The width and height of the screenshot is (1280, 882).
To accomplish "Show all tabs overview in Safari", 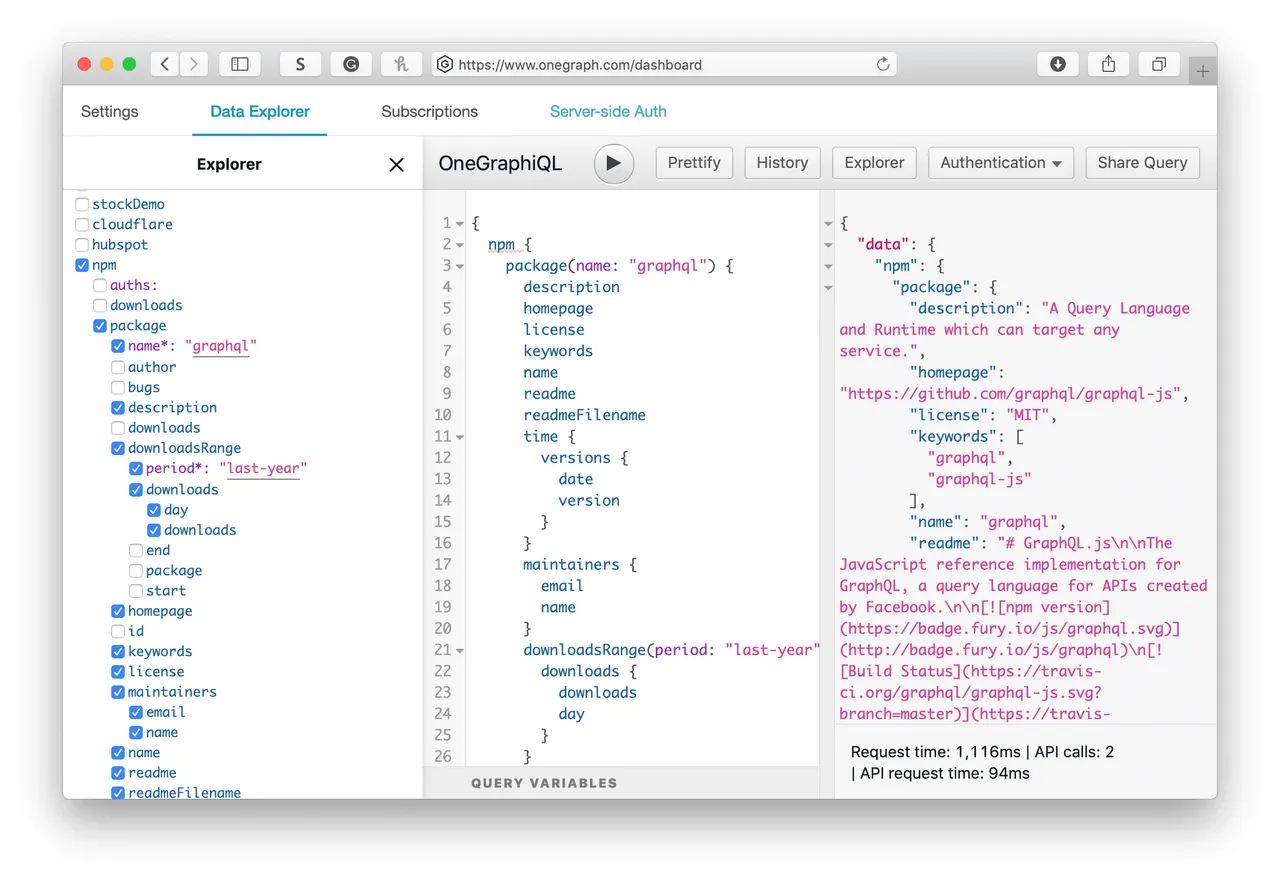I will 1159,64.
